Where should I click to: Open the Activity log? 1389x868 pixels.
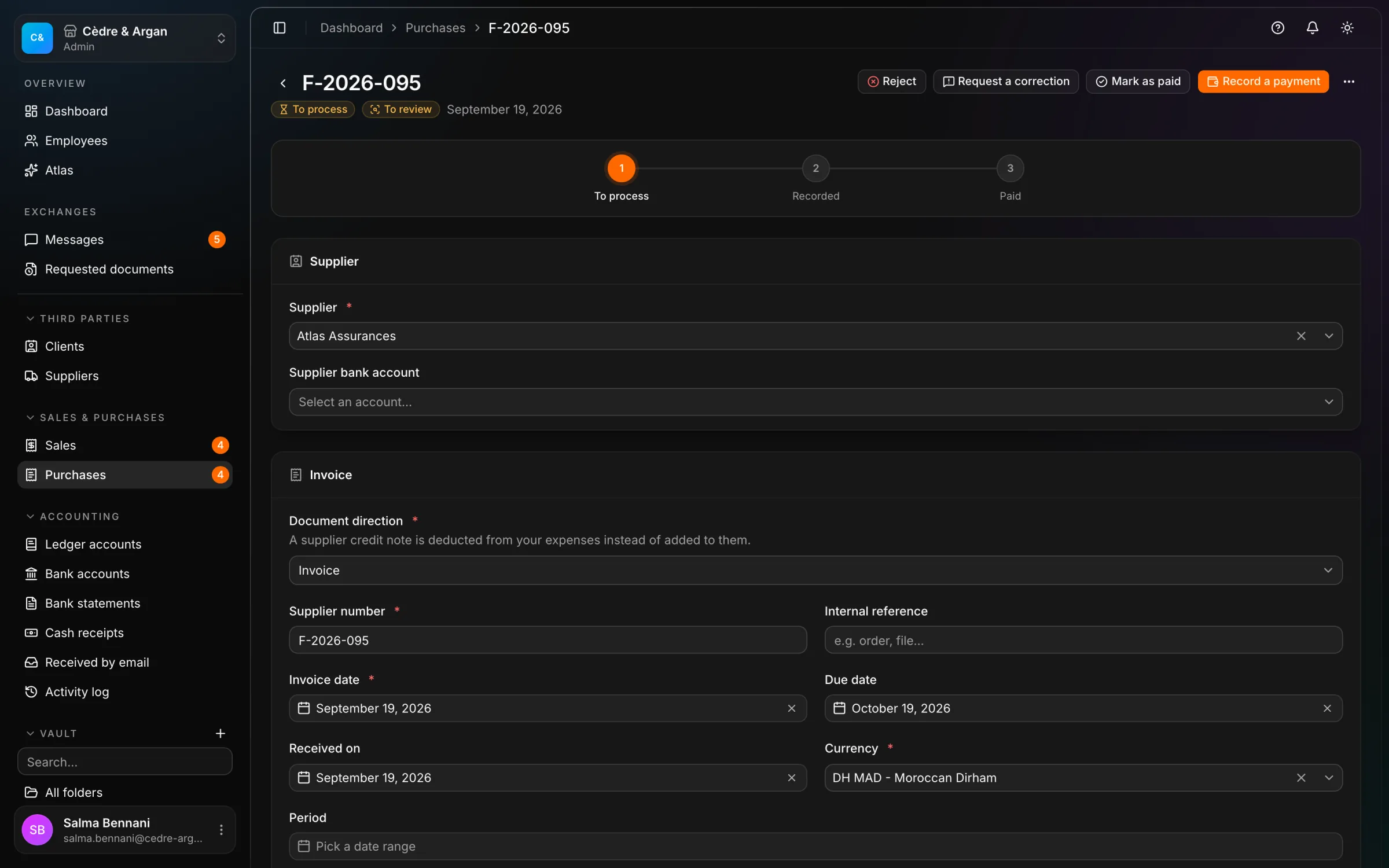pos(125,692)
